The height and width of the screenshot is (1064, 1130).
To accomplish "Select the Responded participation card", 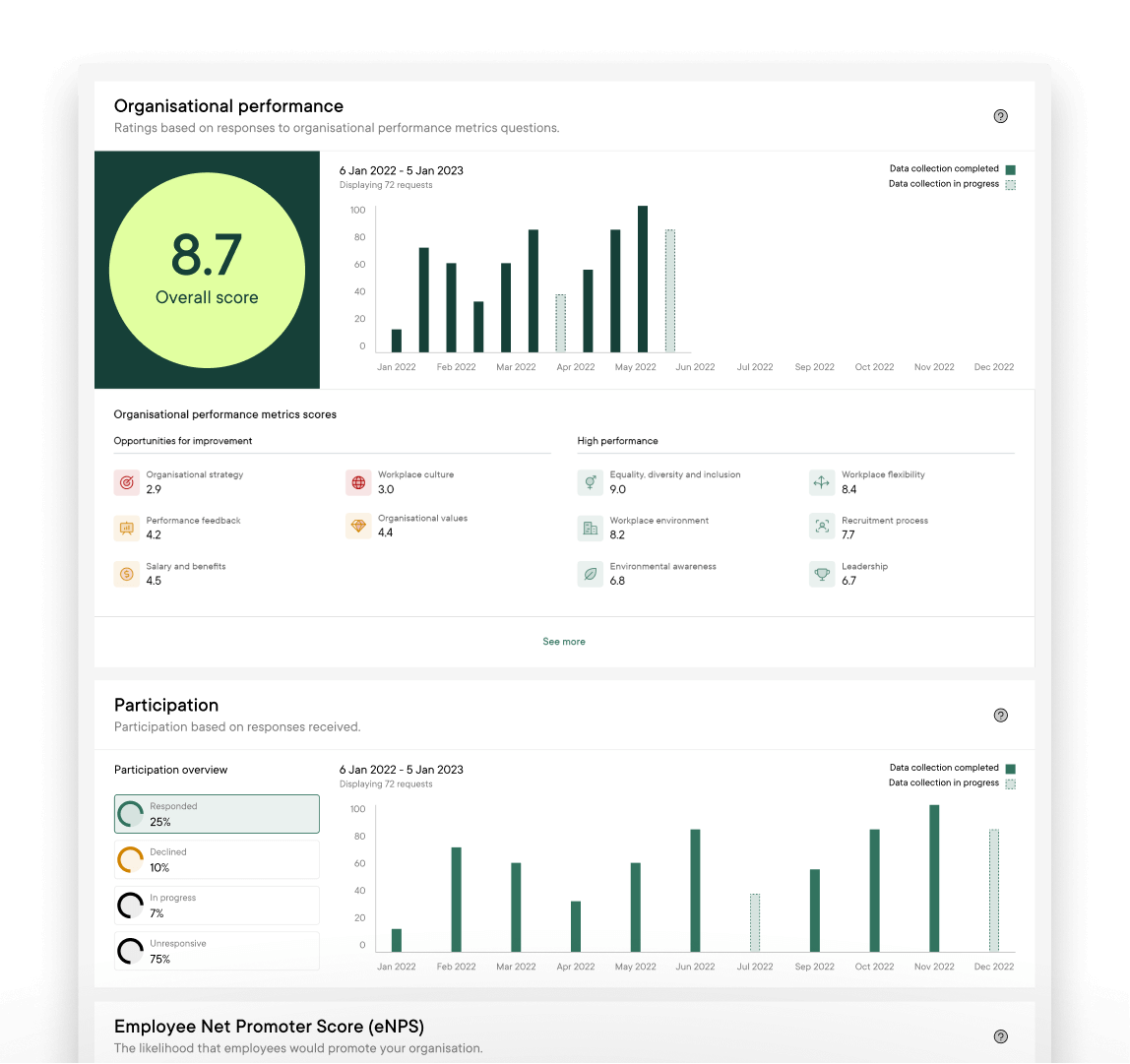I will click(217, 813).
